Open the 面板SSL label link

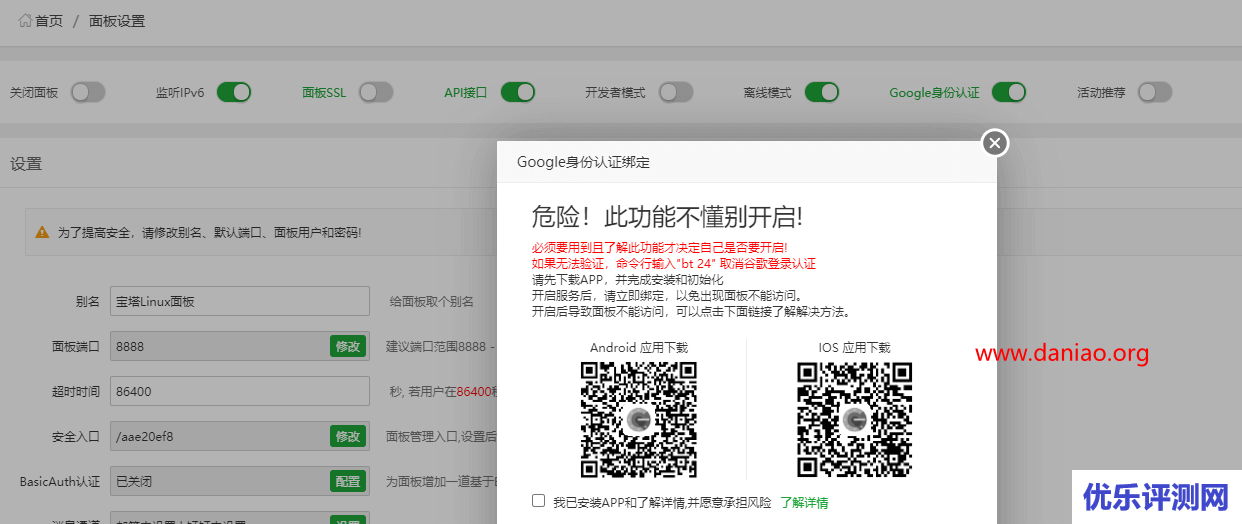coord(324,93)
